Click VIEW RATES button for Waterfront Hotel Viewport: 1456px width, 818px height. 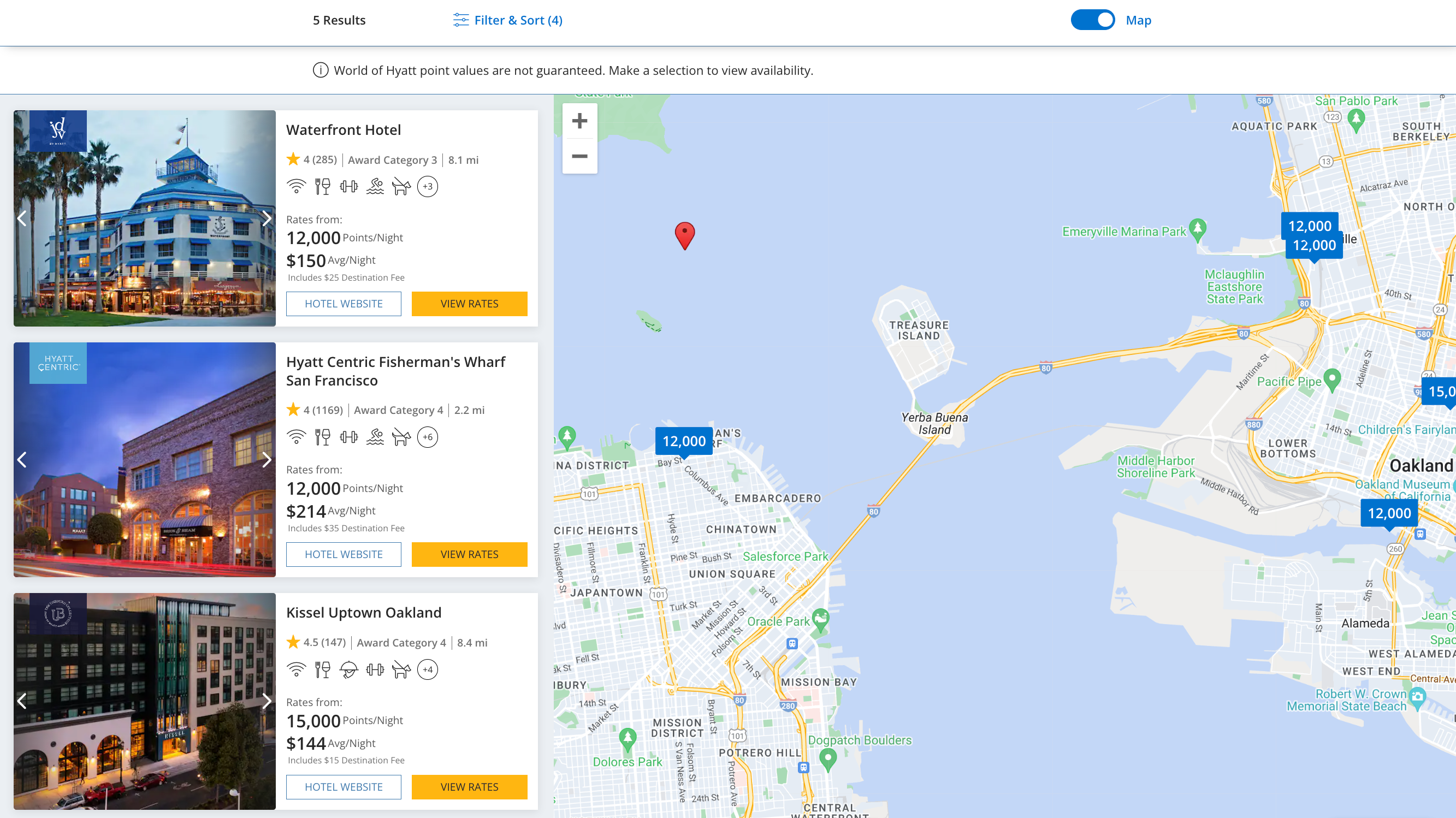coord(469,303)
